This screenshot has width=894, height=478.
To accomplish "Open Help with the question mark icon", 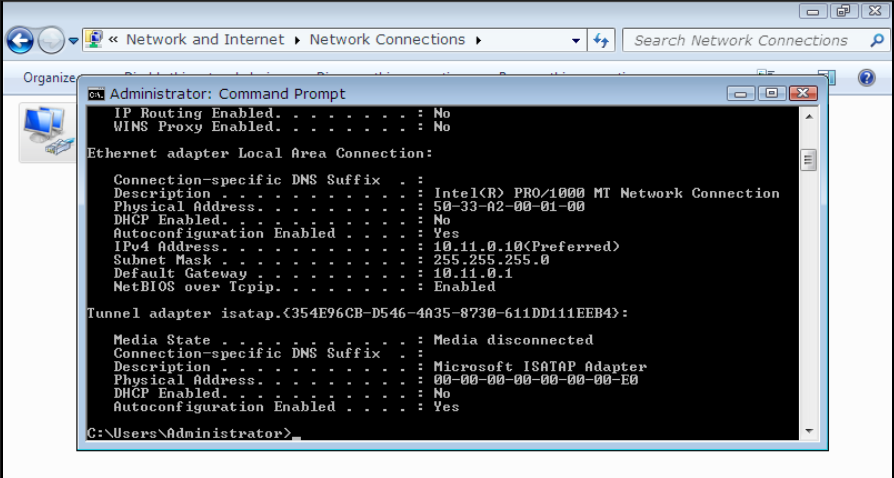I will [x=866, y=77].
